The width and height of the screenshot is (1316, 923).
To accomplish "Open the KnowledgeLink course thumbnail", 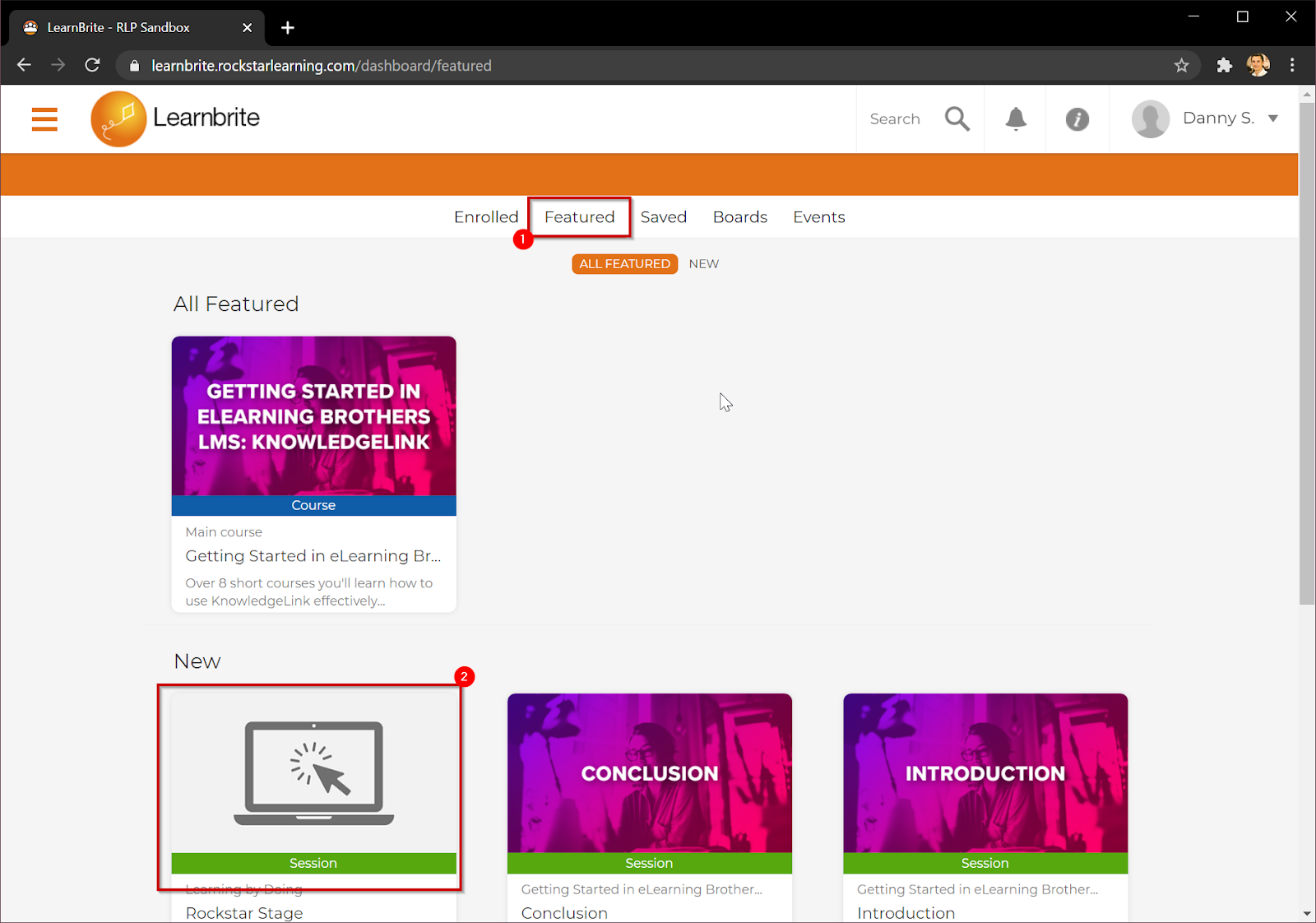I will click(313, 415).
